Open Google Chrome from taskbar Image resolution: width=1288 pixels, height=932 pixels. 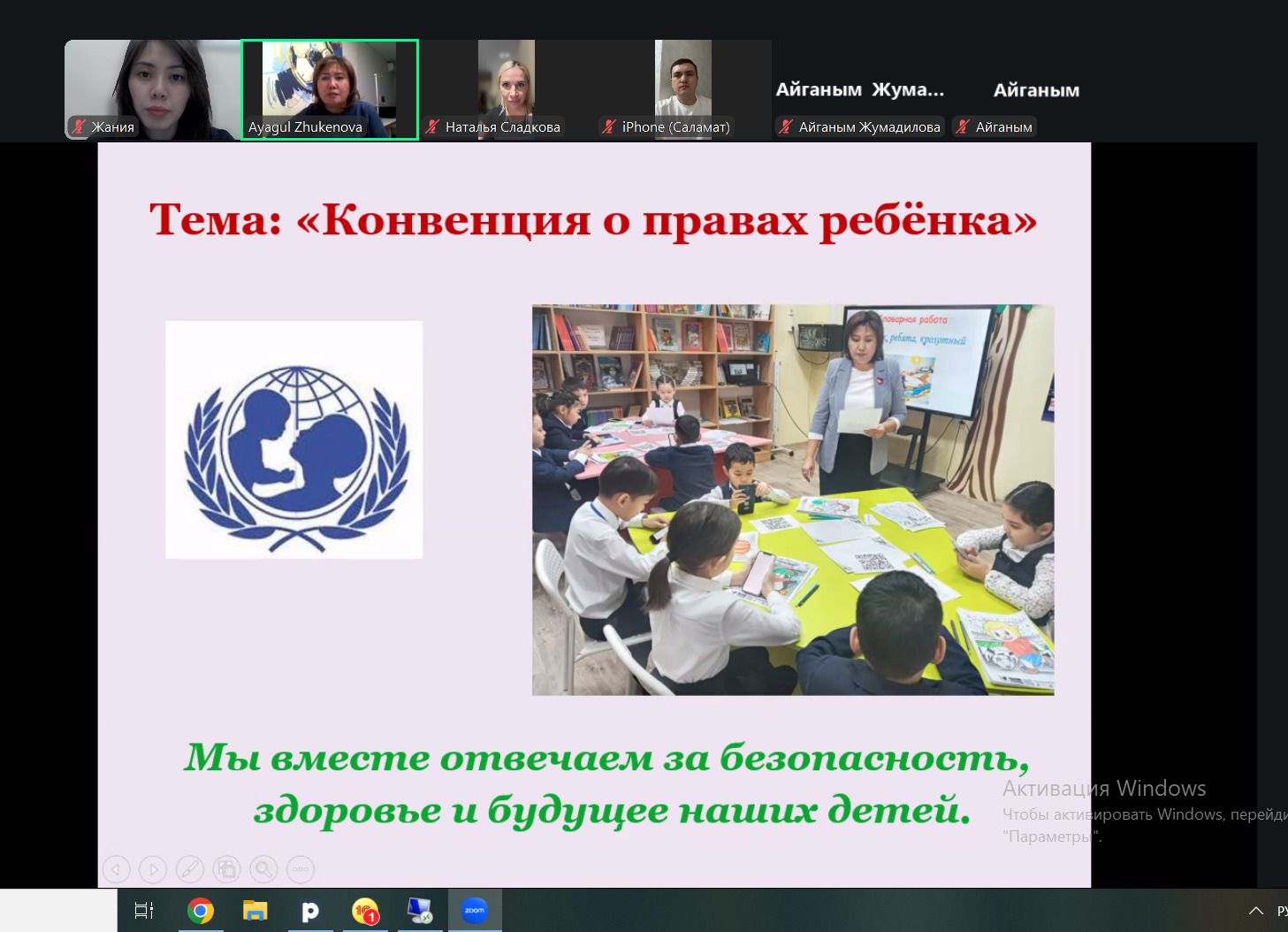201,911
